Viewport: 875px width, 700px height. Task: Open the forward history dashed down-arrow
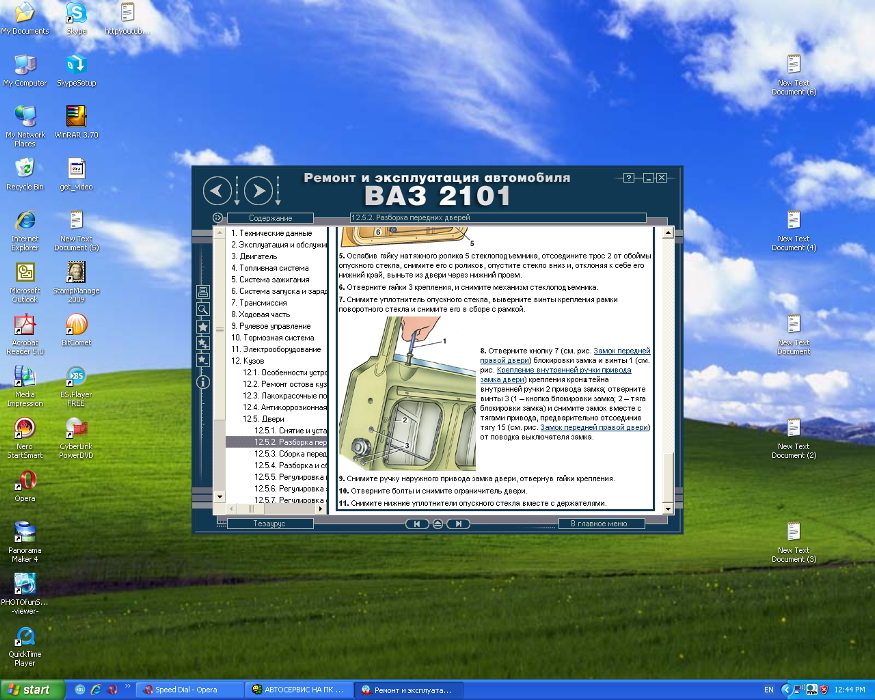pyautogui.click(x=278, y=191)
